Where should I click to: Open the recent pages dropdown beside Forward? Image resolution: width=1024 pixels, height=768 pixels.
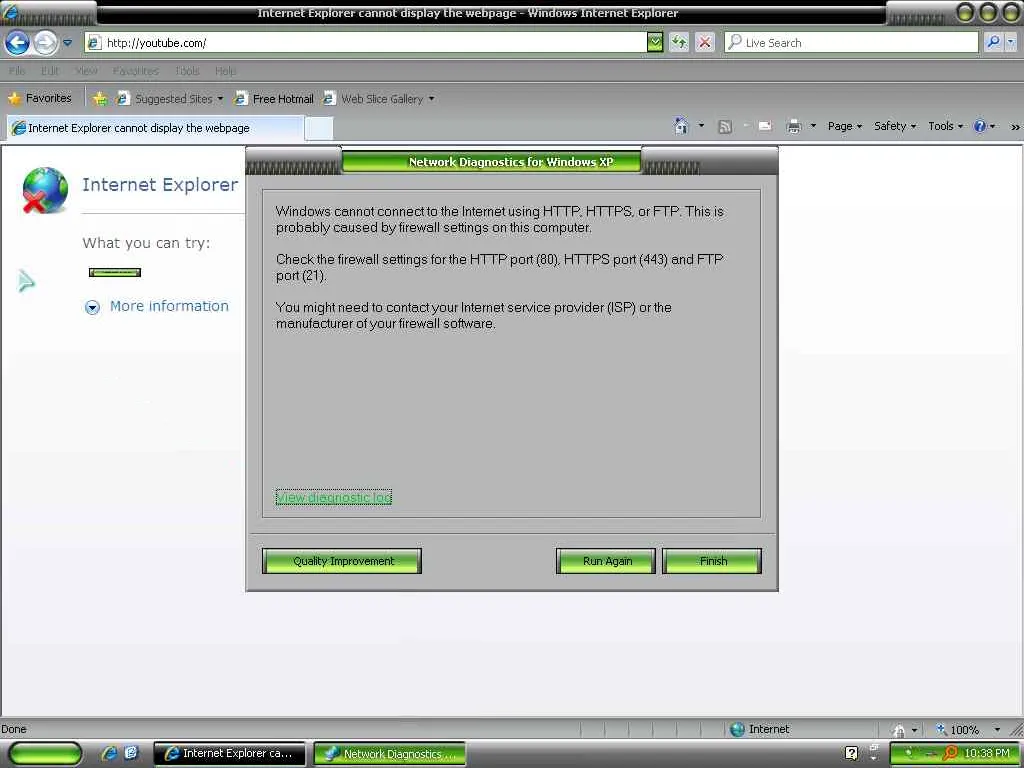(x=67, y=43)
